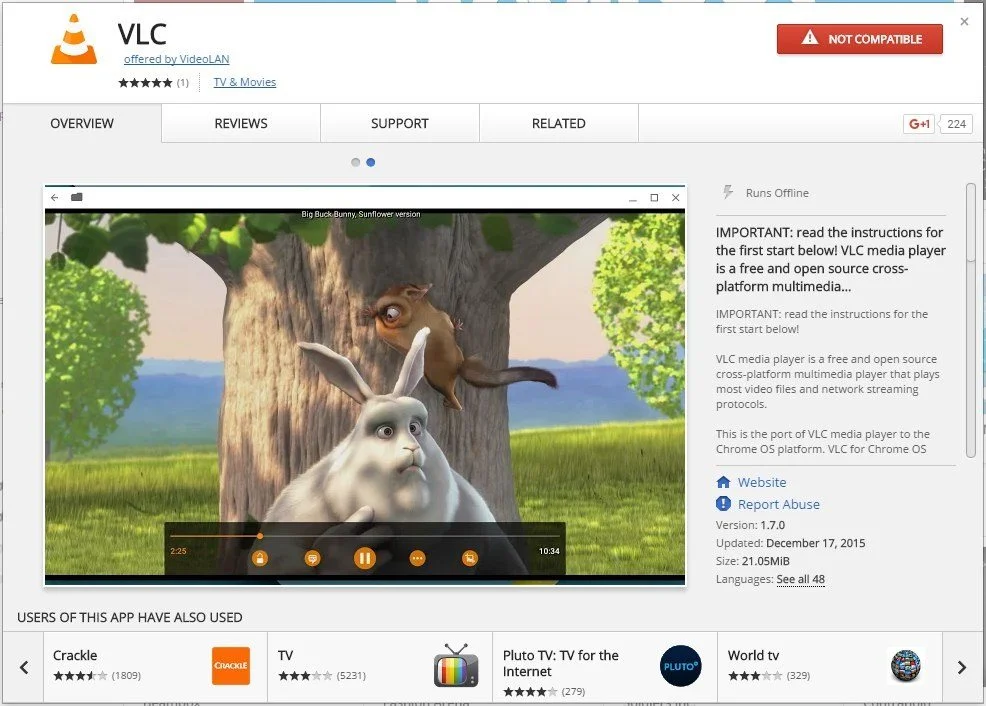Click the NOT COMPATIBLE red button
Image resolution: width=986 pixels, height=706 pixels.
pyautogui.click(x=860, y=39)
